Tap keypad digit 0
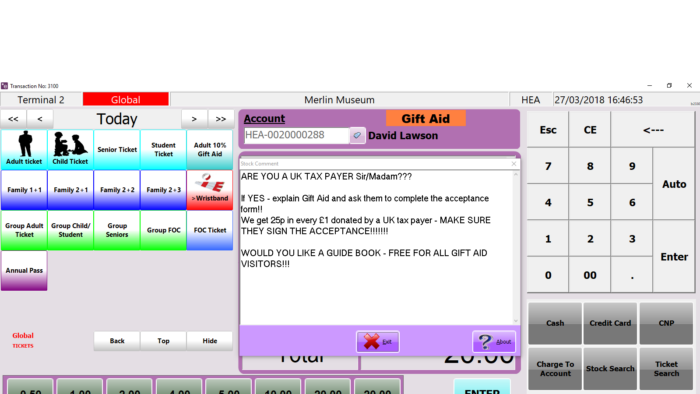Screen dimensions: 700x394 tap(548, 275)
